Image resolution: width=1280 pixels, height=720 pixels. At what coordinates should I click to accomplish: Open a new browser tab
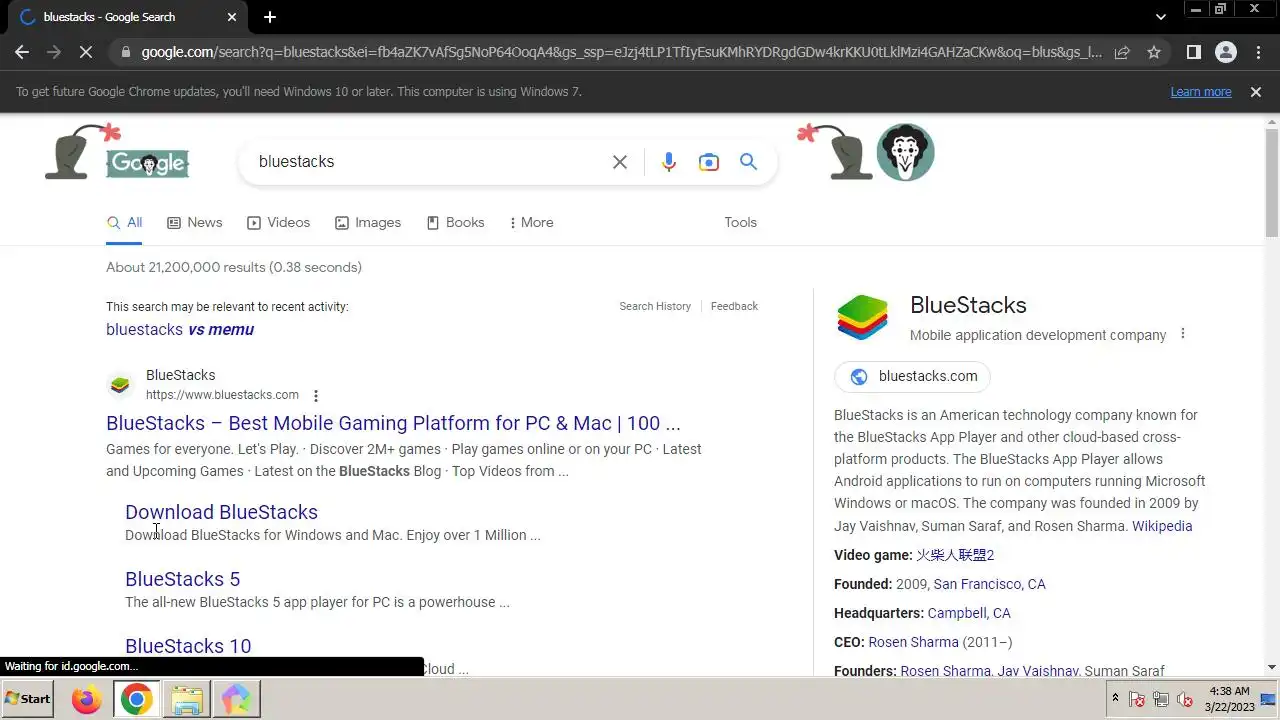coord(270,17)
